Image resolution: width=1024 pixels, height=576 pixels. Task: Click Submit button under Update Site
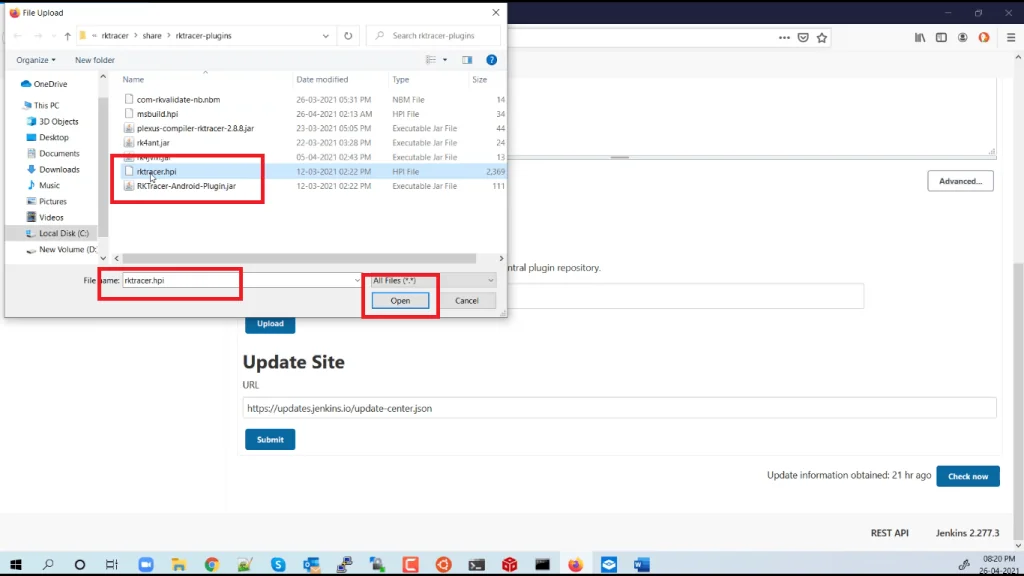tap(270, 440)
